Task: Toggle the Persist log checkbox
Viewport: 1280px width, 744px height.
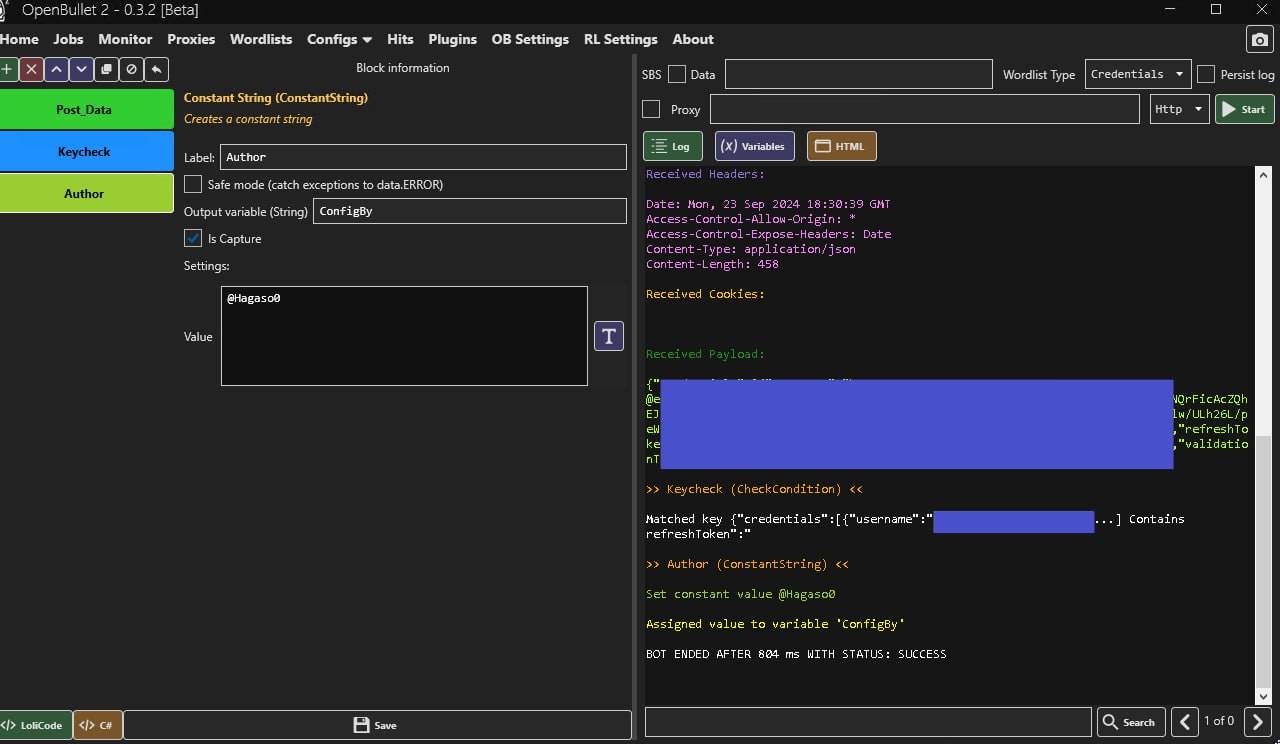Action: (x=1206, y=74)
